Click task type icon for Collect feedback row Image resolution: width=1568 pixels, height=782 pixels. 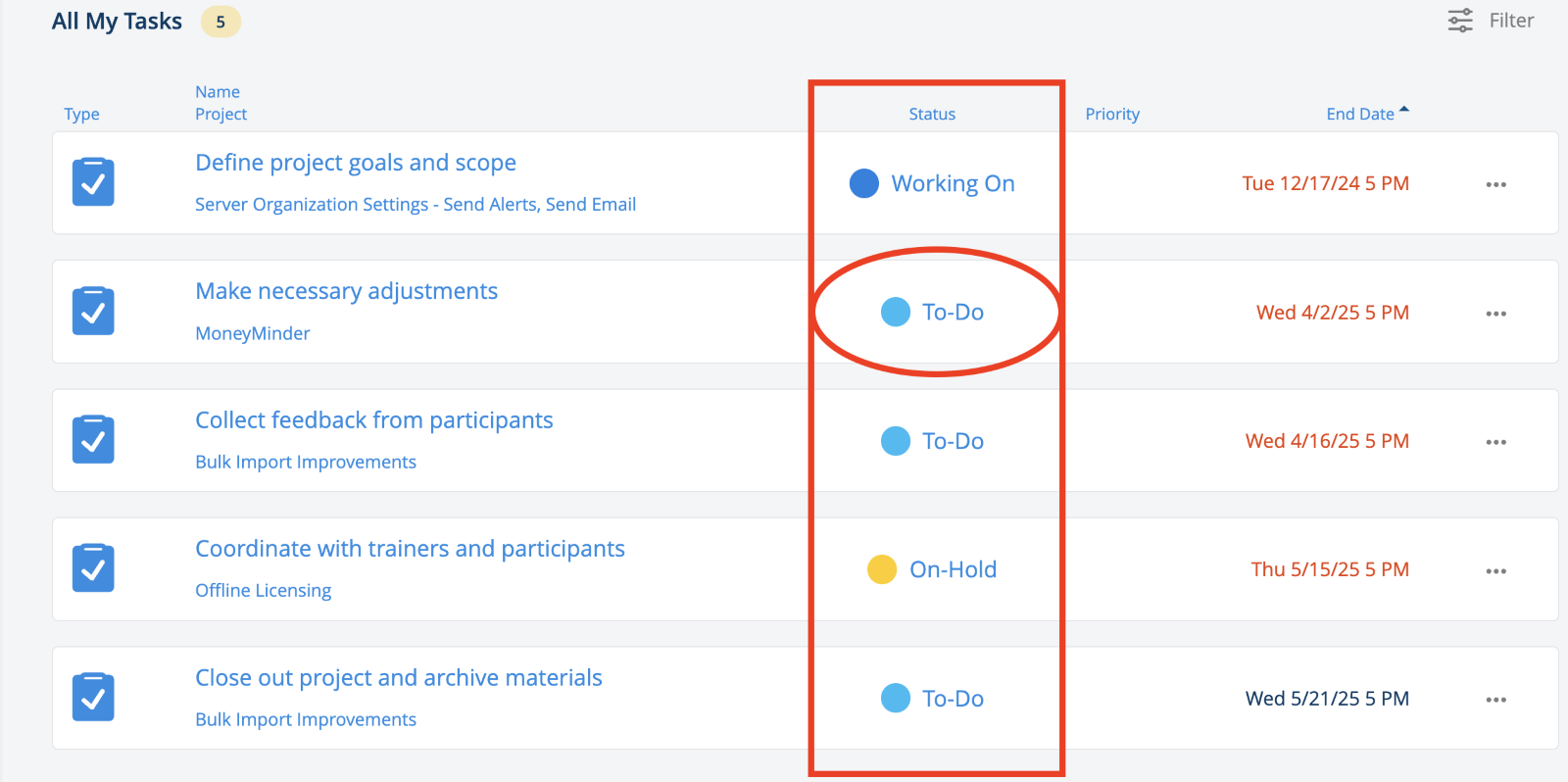click(x=93, y=440)
